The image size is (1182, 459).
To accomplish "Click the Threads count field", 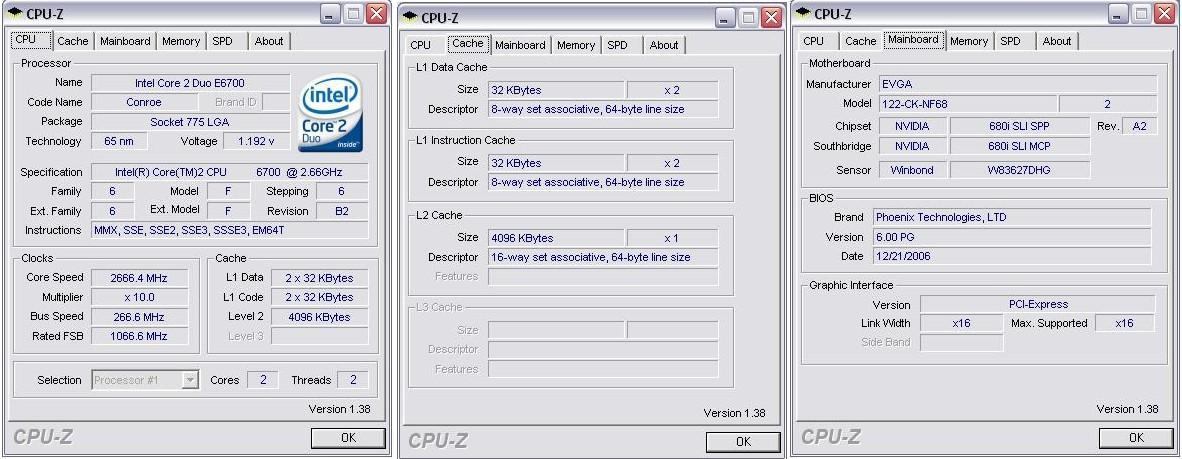I will pyautogui.click(x=353, y=380).
